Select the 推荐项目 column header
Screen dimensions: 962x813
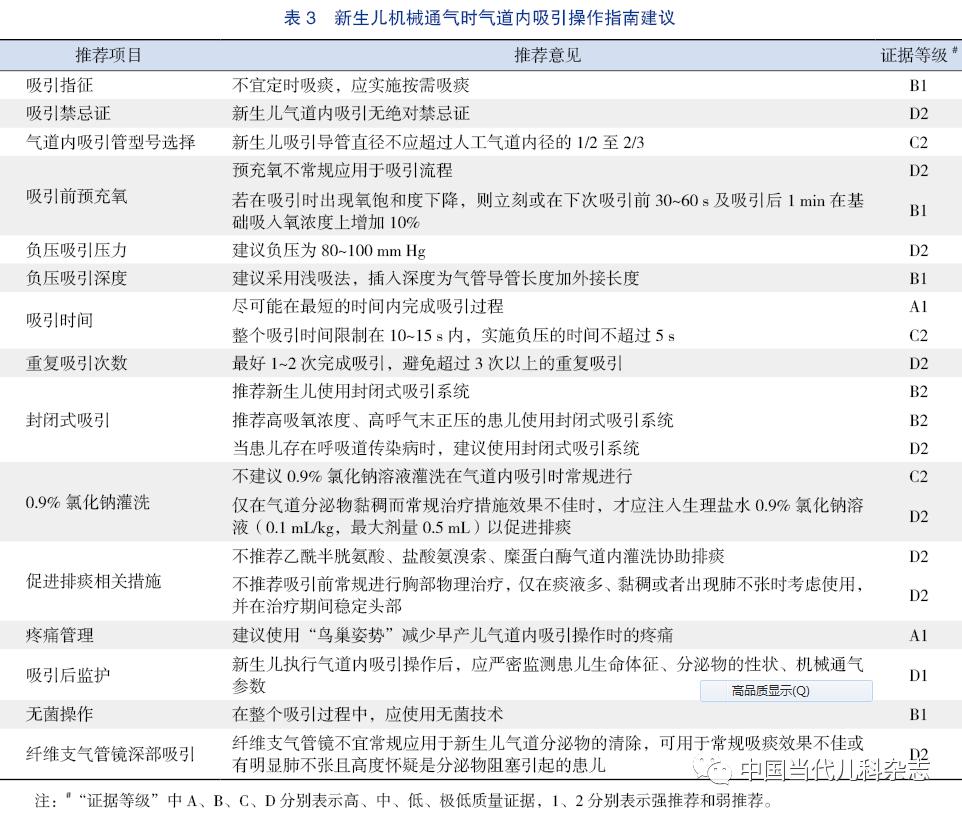109,55
